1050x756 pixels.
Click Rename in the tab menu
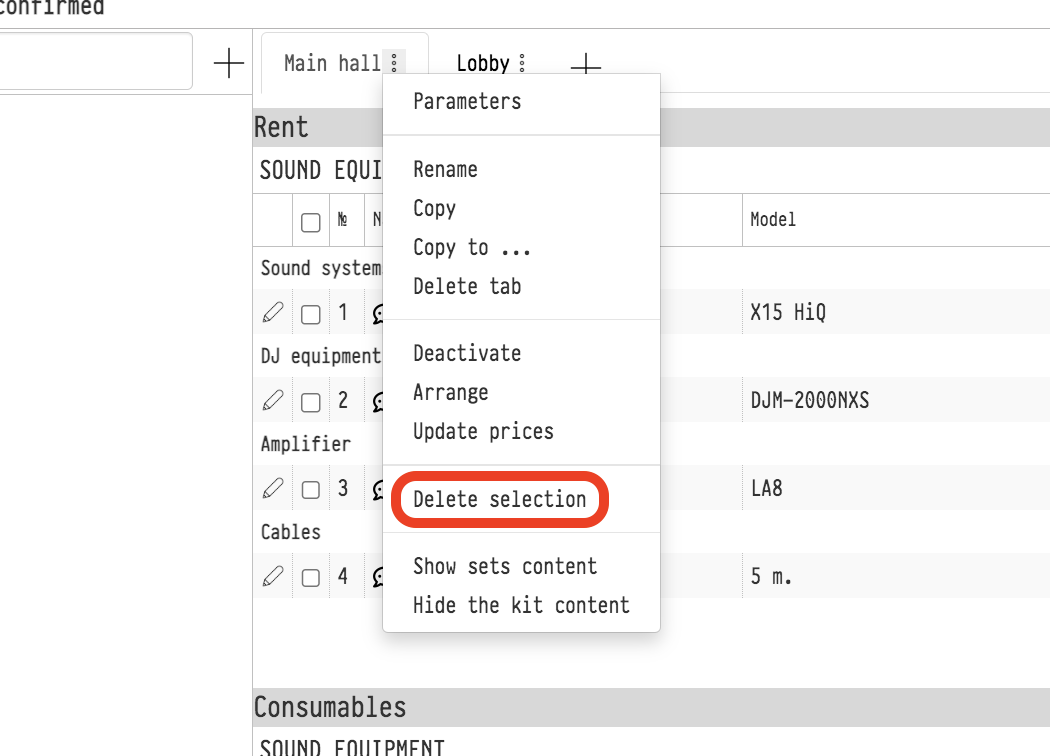445,169
